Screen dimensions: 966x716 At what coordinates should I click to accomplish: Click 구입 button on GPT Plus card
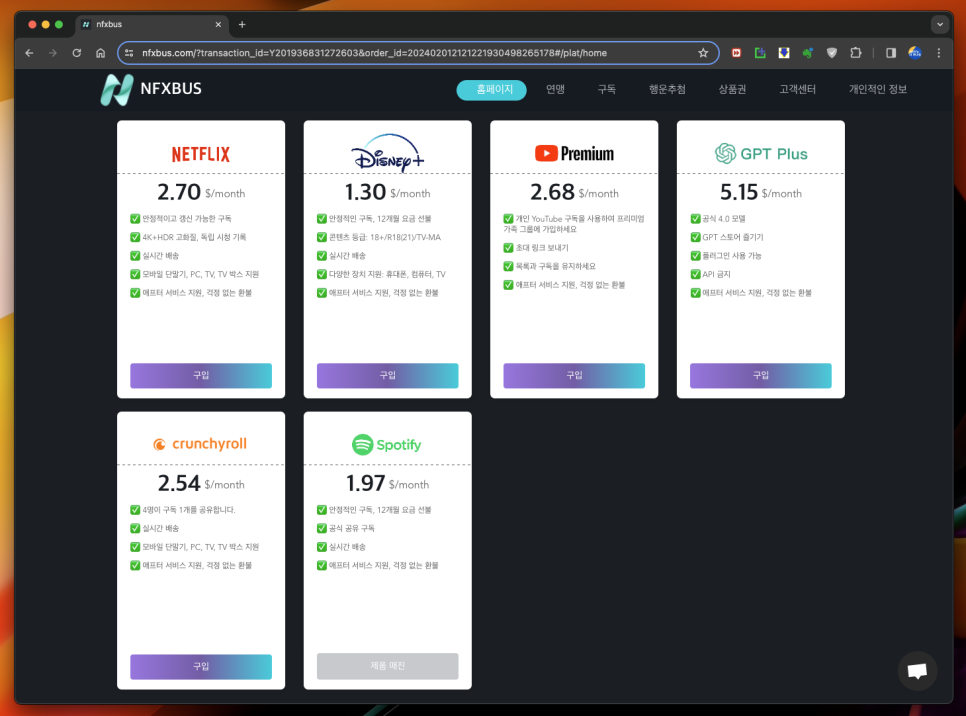point(761,375)
